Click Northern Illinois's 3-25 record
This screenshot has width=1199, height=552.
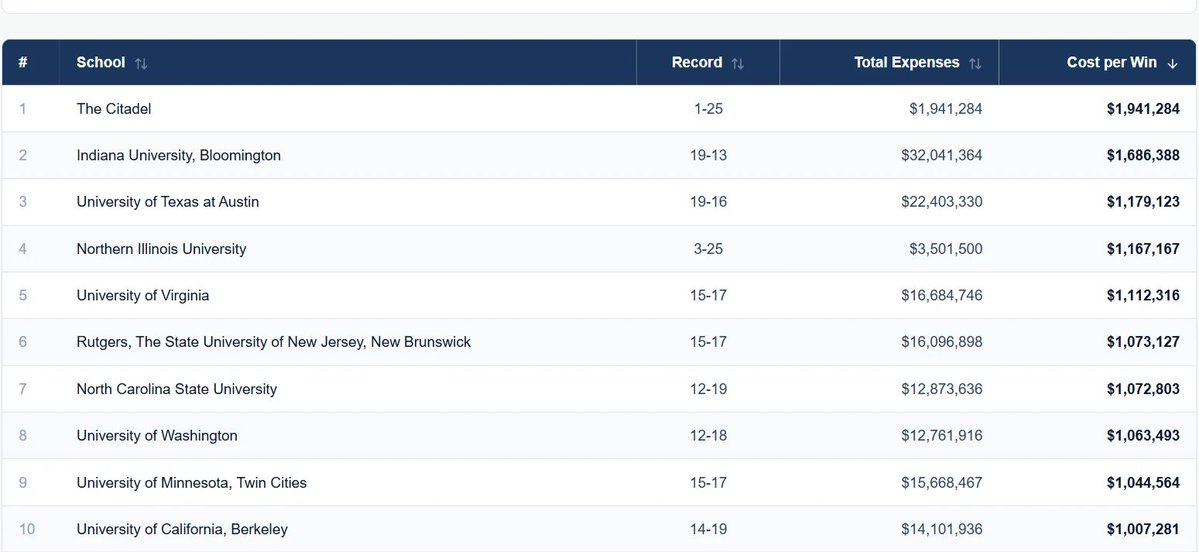(708, 248)
